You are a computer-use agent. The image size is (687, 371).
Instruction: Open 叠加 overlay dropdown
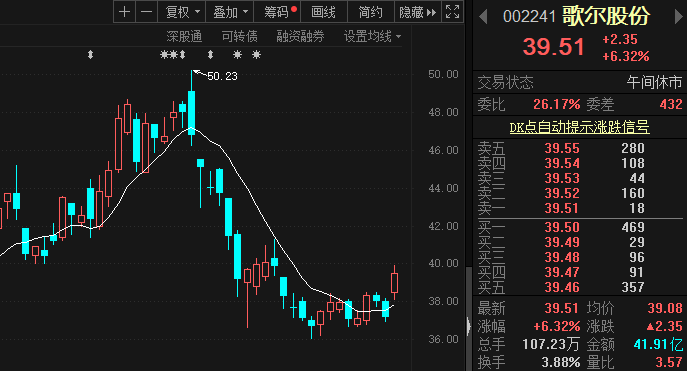pos(230,12)
